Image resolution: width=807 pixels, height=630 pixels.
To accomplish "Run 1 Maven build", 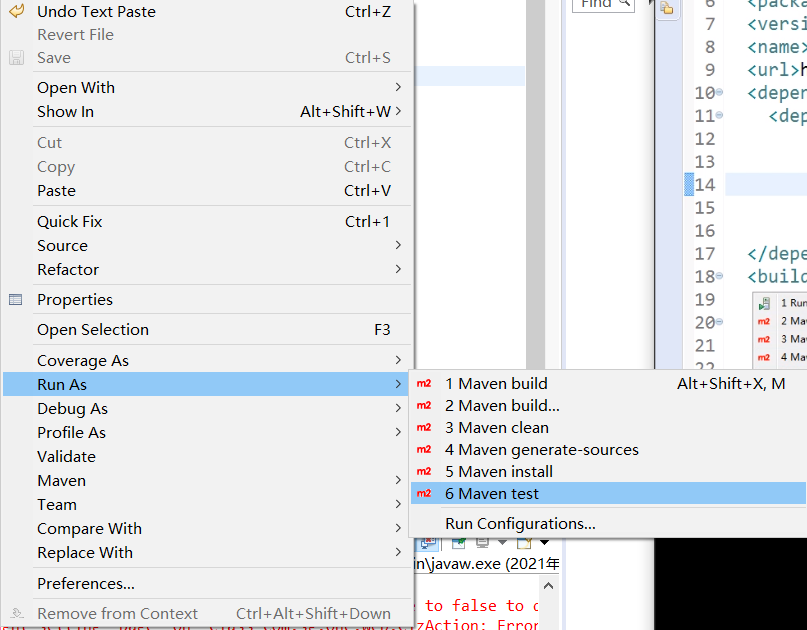I will [608, 383].
